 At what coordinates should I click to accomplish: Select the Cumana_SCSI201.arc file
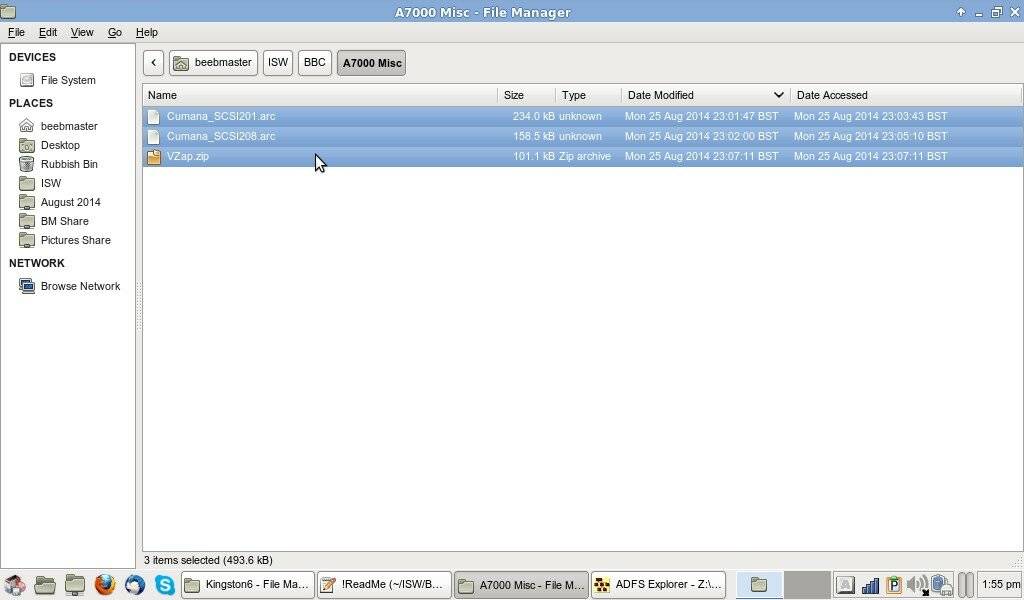220,117
